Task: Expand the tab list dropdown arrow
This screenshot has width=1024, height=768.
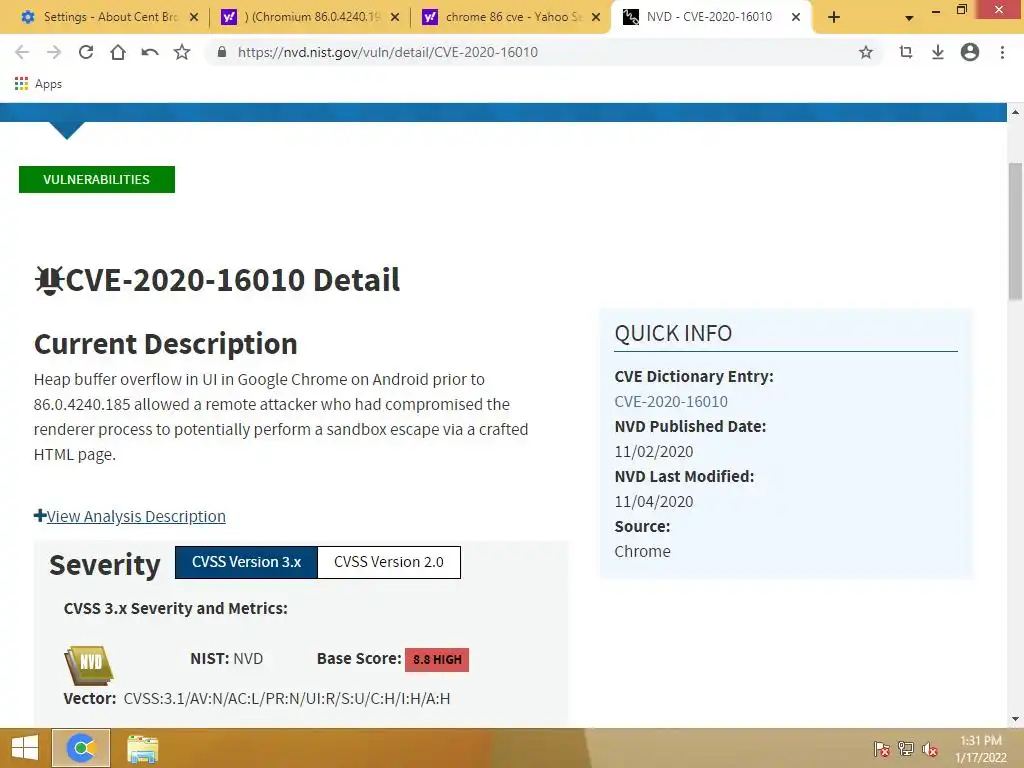Action: [908, 18]
